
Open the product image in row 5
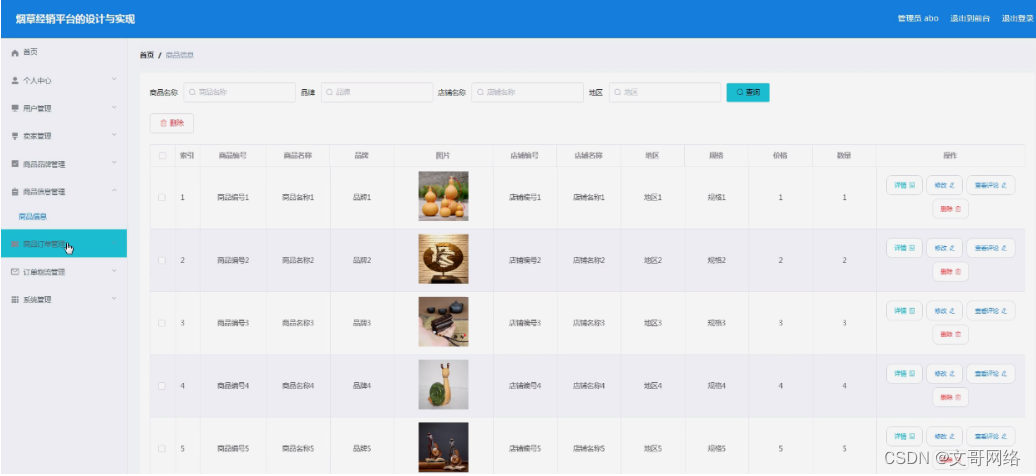tap(443, 448)
